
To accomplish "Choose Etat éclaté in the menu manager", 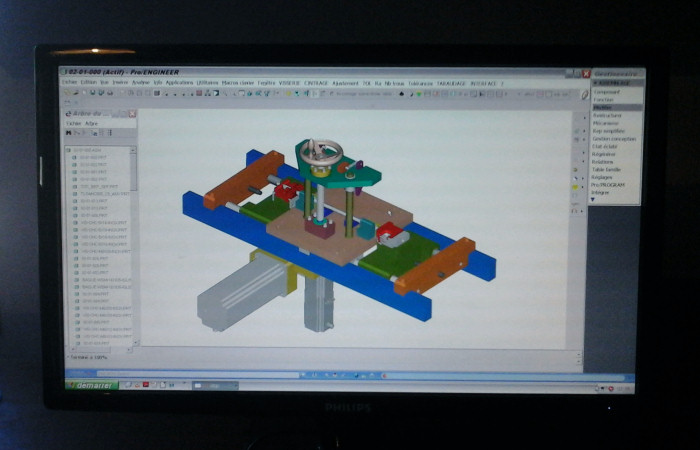I will click(x=606, y=146).
